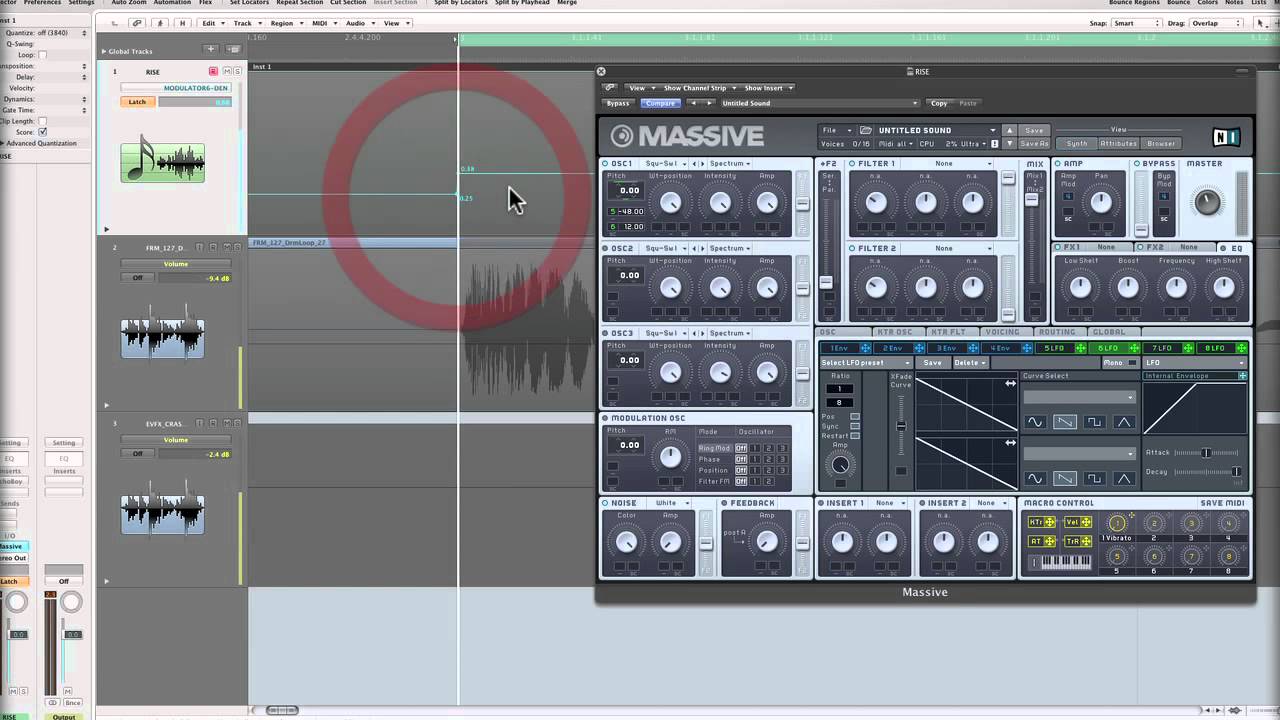The image size is (1280, 720).
Task: Click the exclamation warning icon near CPU
Action: [993, 144]
